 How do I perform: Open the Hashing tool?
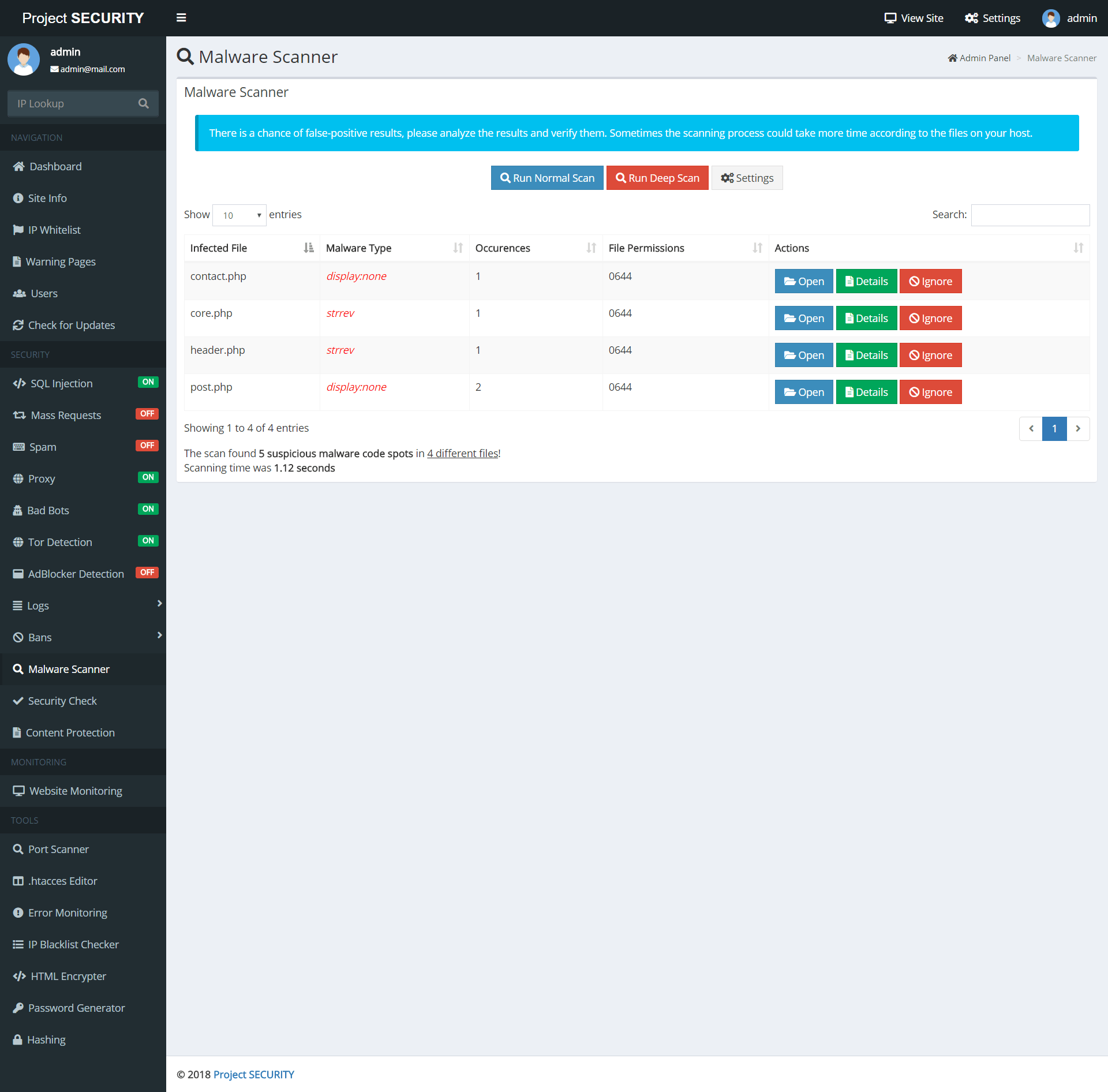point(47,1039)
